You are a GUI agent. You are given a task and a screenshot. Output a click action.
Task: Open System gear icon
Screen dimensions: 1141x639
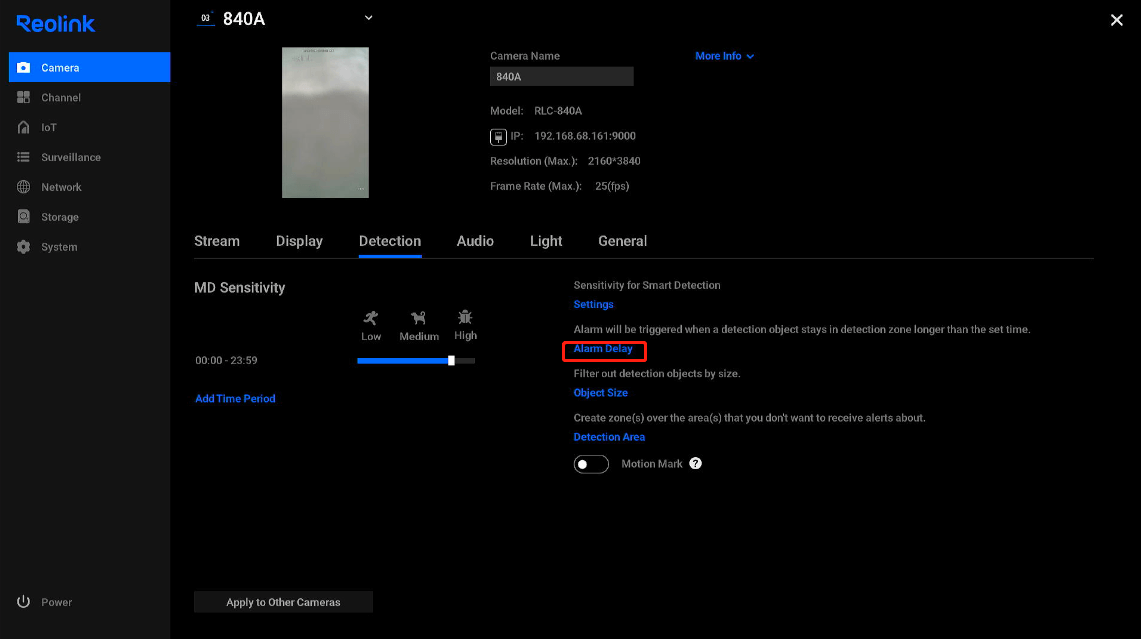pyautogui.click(x=23, y=247)
